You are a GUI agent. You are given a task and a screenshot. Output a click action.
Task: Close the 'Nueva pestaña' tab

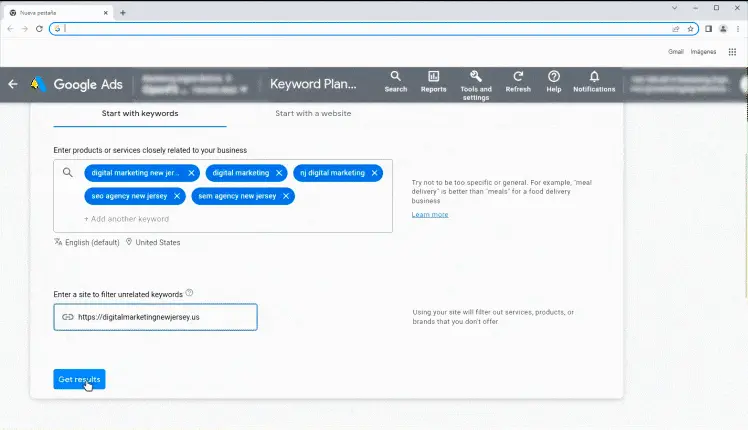click(106, 13)
